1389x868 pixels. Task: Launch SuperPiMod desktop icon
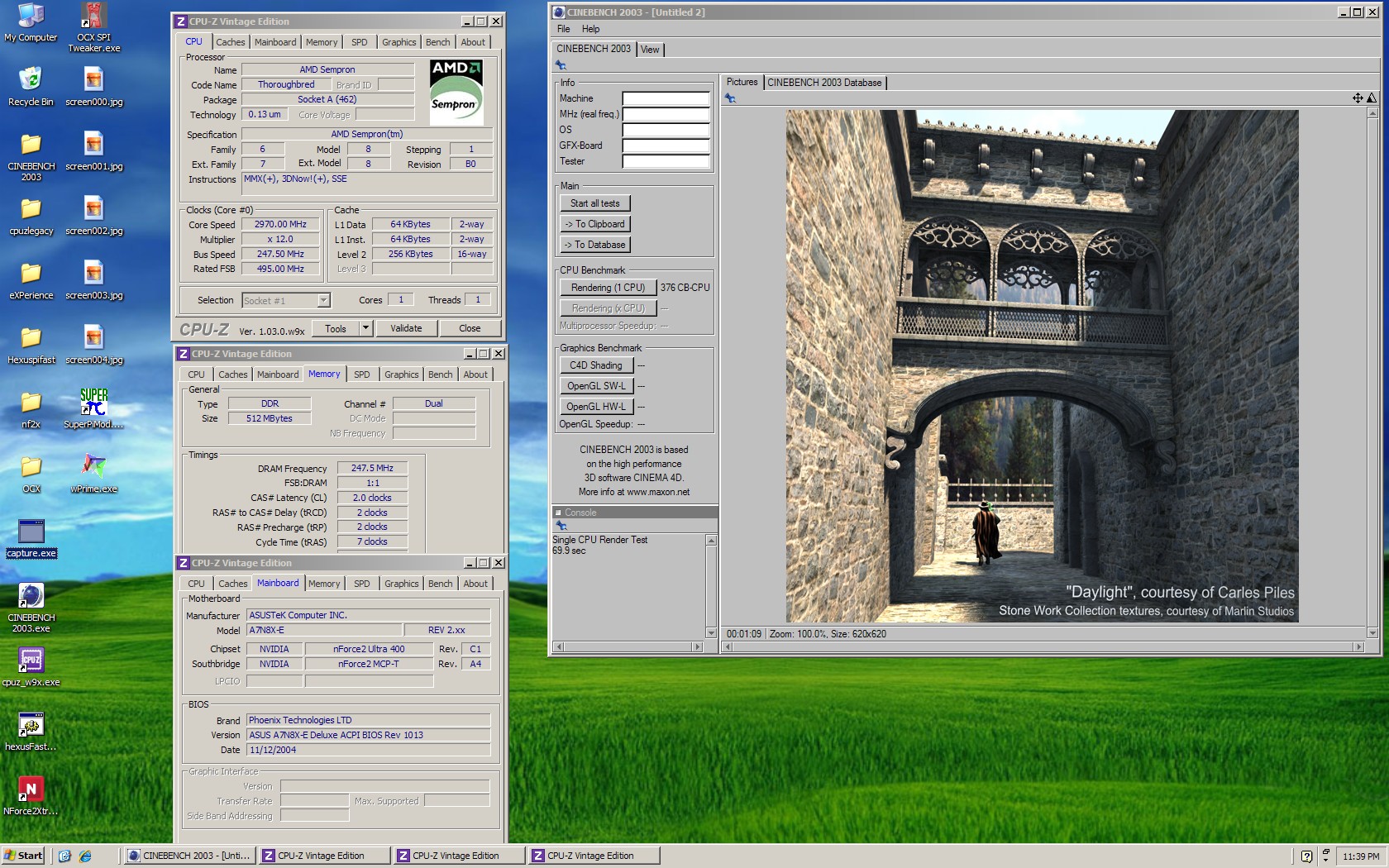pos(93,409)
